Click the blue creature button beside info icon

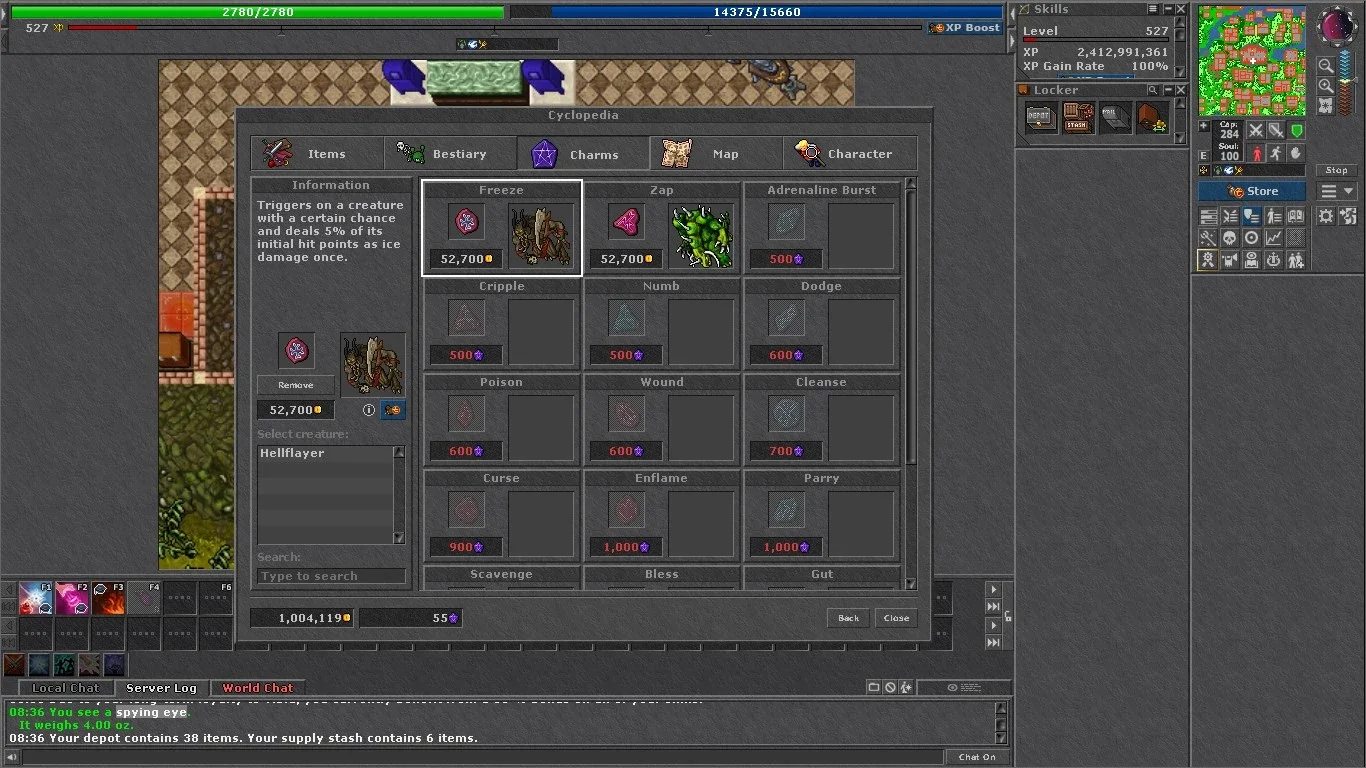pos(394,410)
